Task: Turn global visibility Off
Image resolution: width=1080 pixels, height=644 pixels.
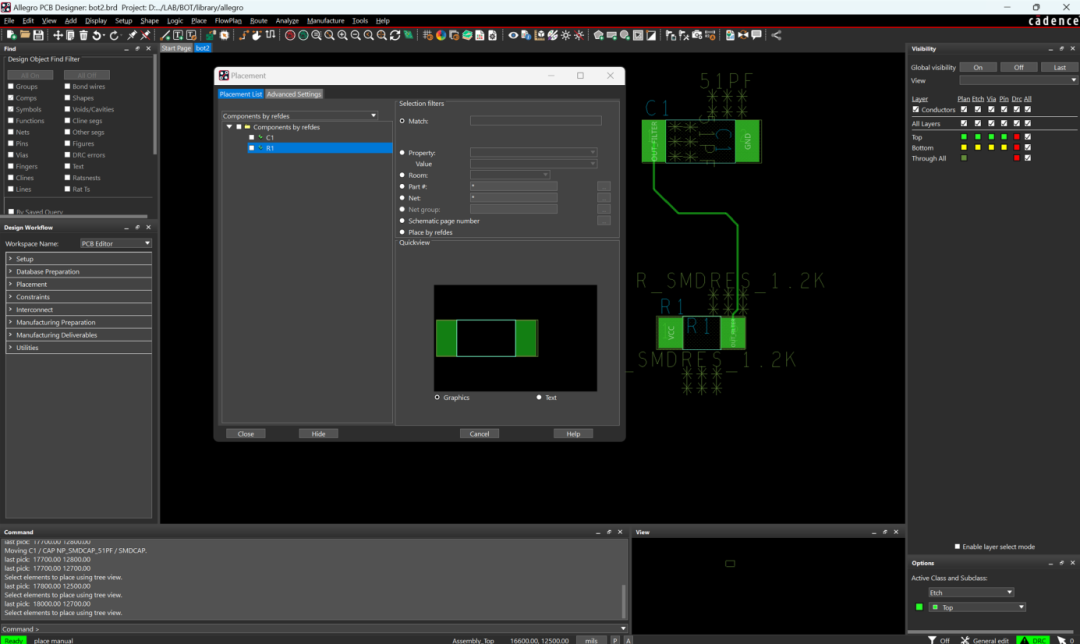Action: click(1018, 67)
